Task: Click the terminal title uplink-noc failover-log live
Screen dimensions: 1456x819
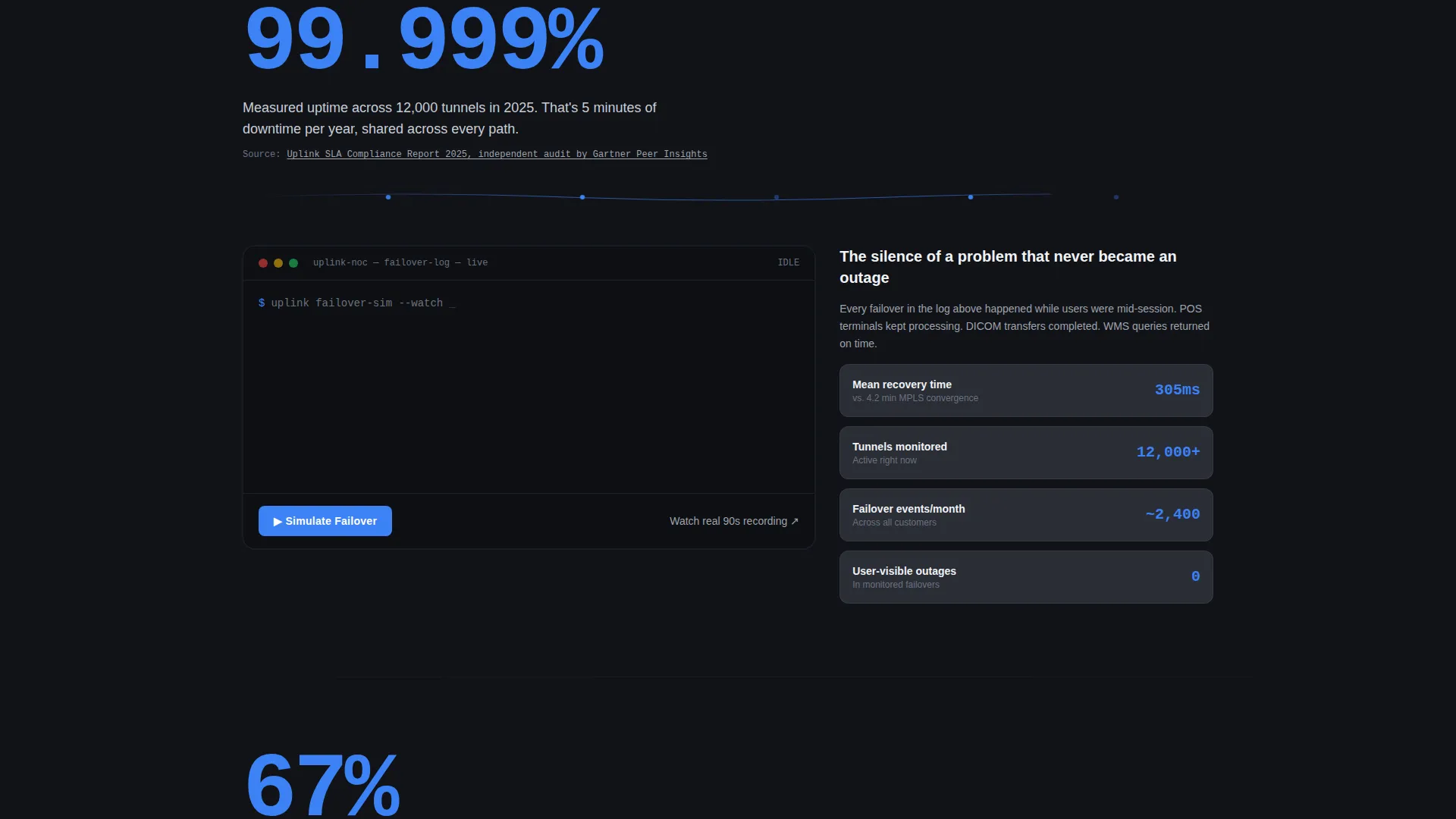Action: [400, 262]
